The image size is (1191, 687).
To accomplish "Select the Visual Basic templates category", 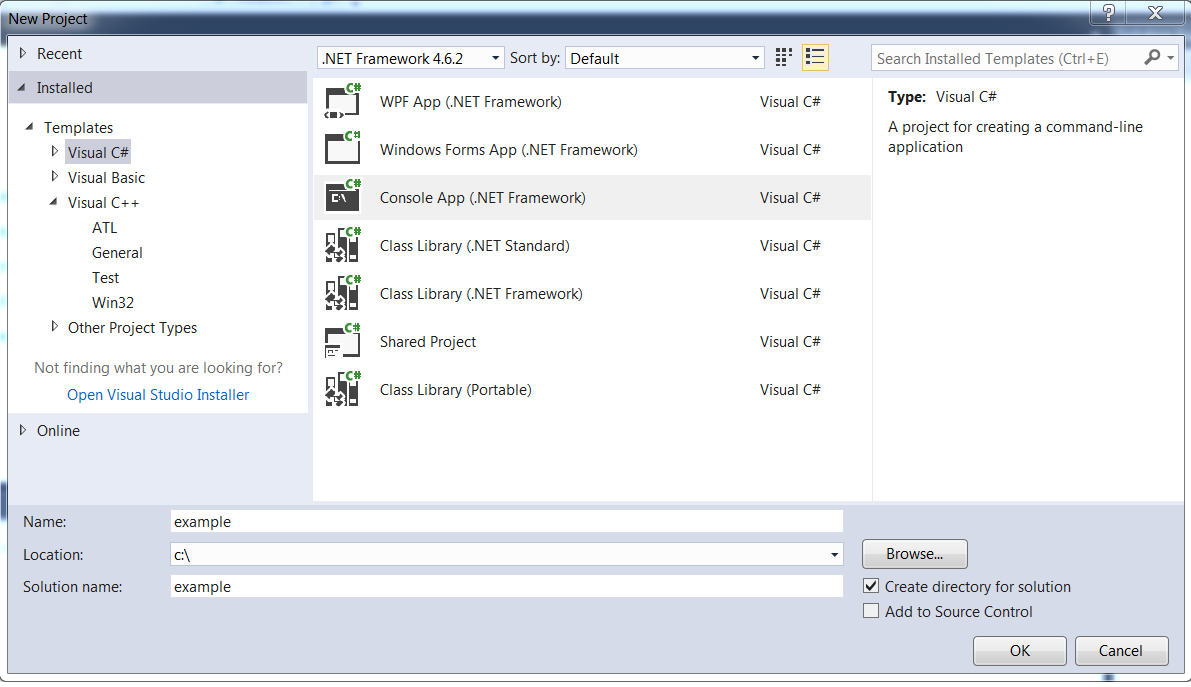I will (x=106, y=177).
